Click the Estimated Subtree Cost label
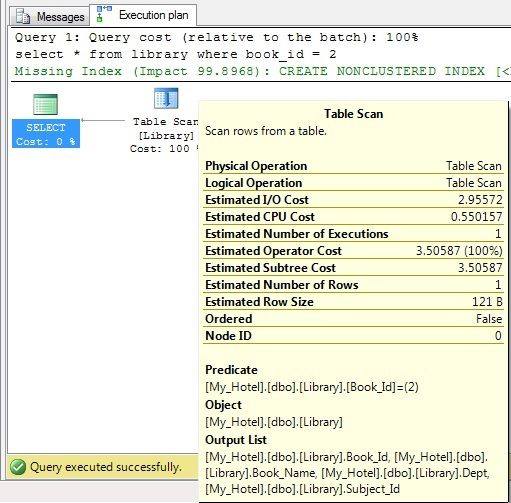Image resolution: width=511 pixels, height=503 pixels. point(270,268)
